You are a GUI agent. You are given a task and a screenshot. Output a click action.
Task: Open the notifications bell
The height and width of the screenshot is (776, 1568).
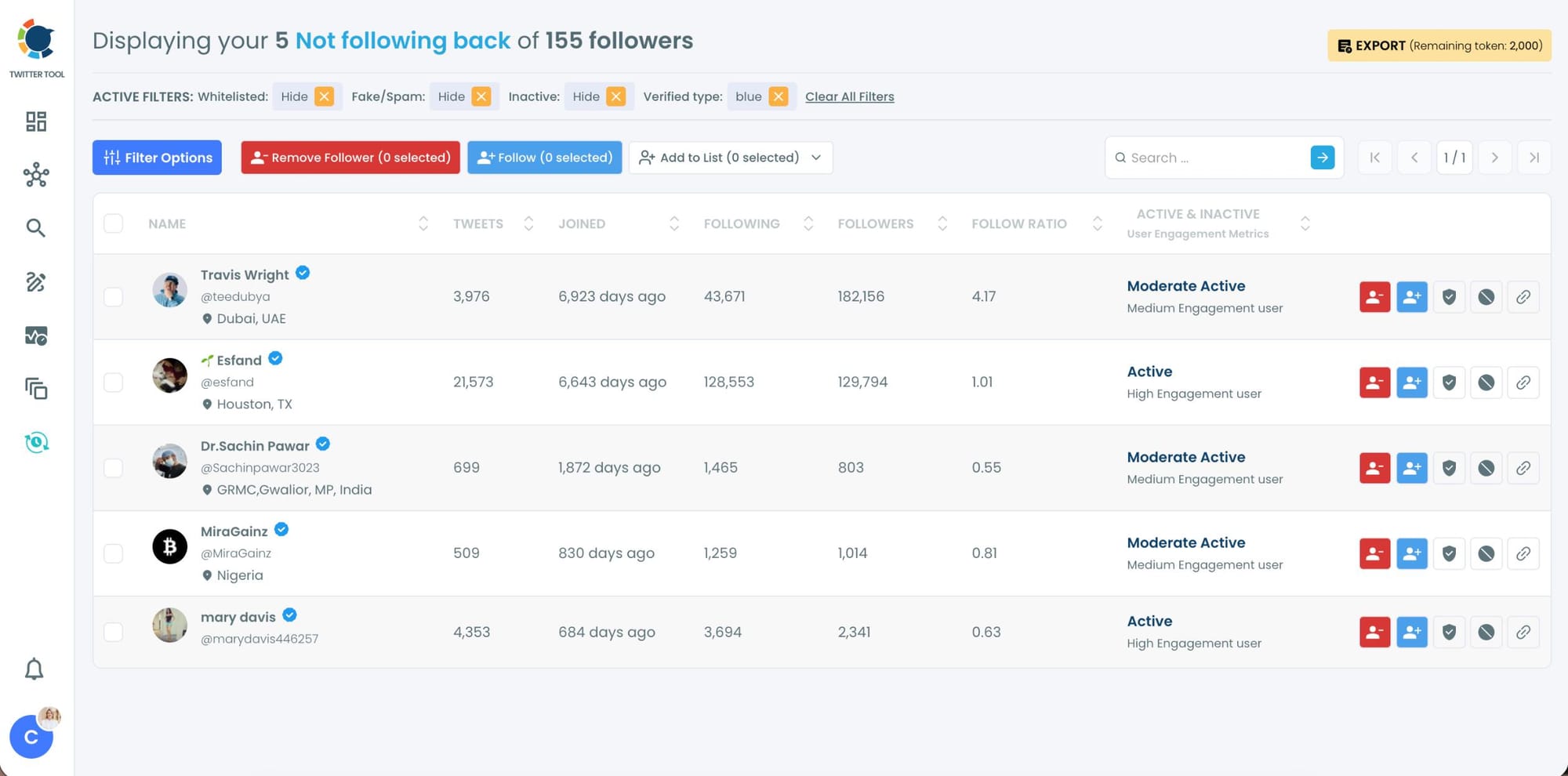point(34,669)
